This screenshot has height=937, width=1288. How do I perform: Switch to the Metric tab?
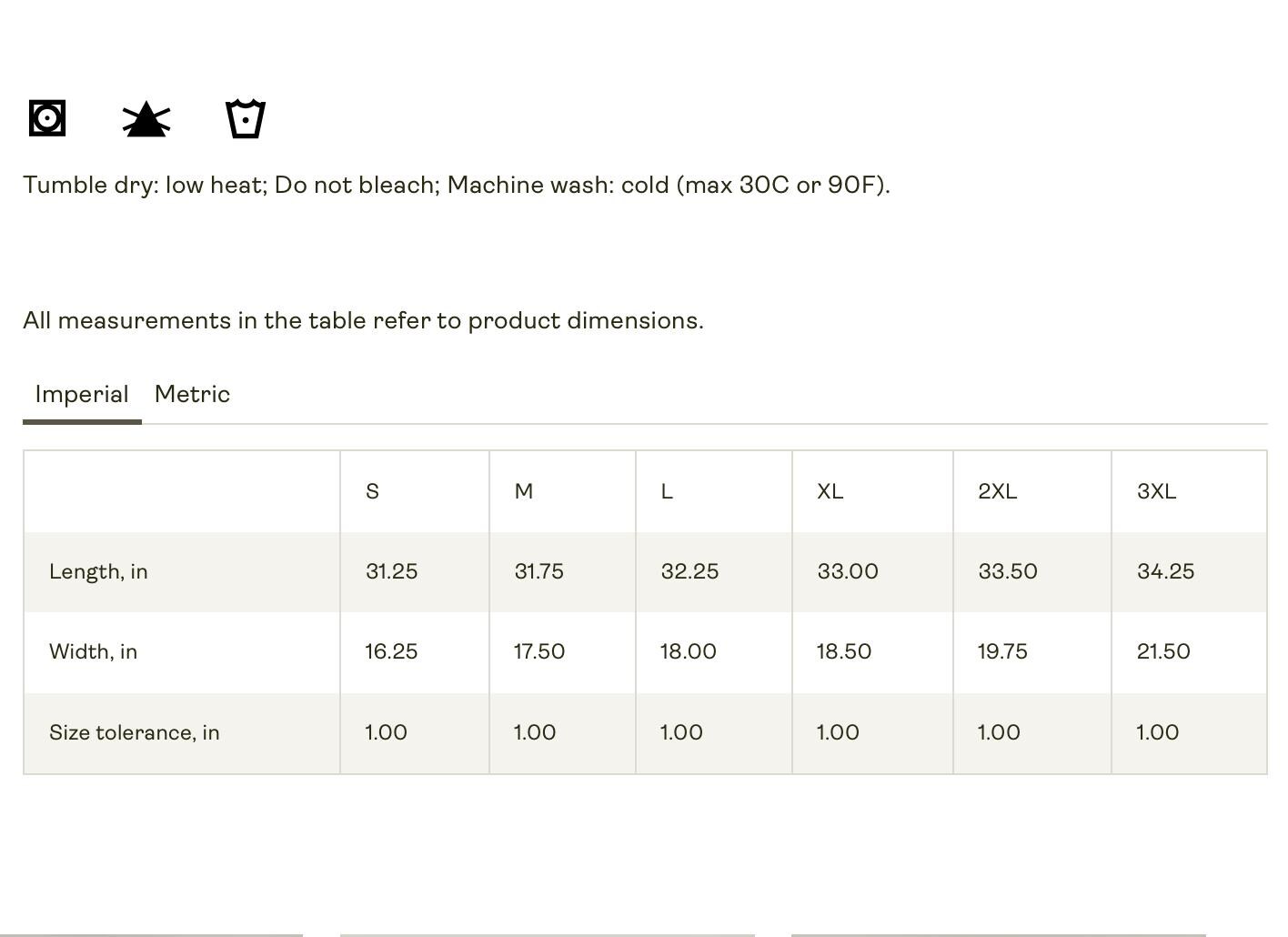click(192, 395)
